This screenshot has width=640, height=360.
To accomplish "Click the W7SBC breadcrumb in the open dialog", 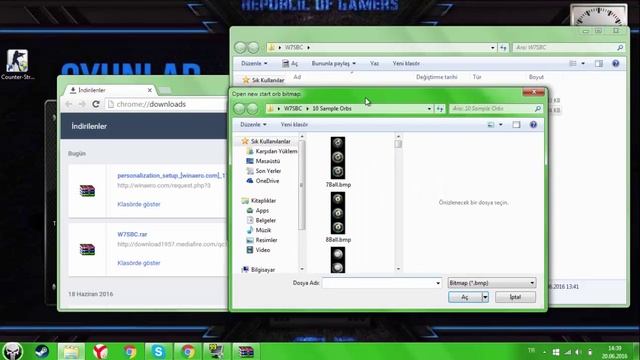I will [x=293, y=109].
